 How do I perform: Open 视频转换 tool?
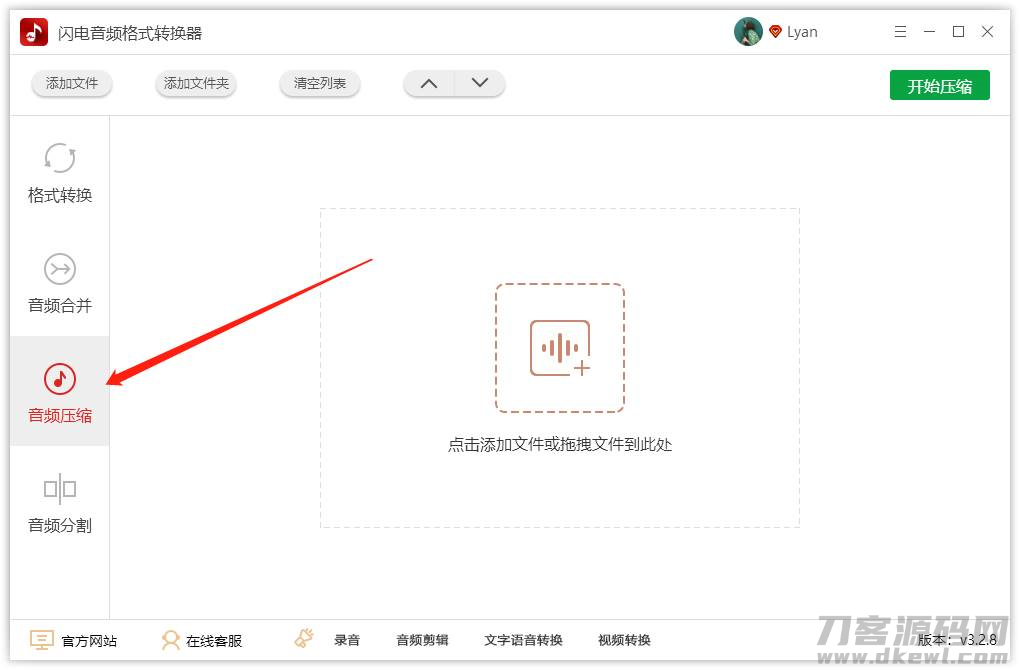[x=624, y=640]
